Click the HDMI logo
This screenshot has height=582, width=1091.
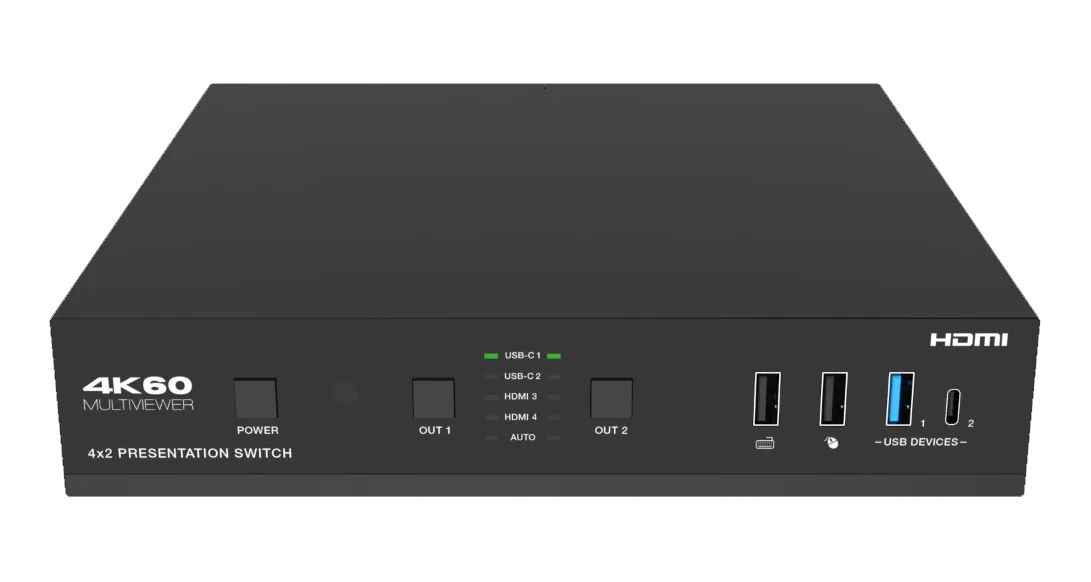[x=969, y=340]
